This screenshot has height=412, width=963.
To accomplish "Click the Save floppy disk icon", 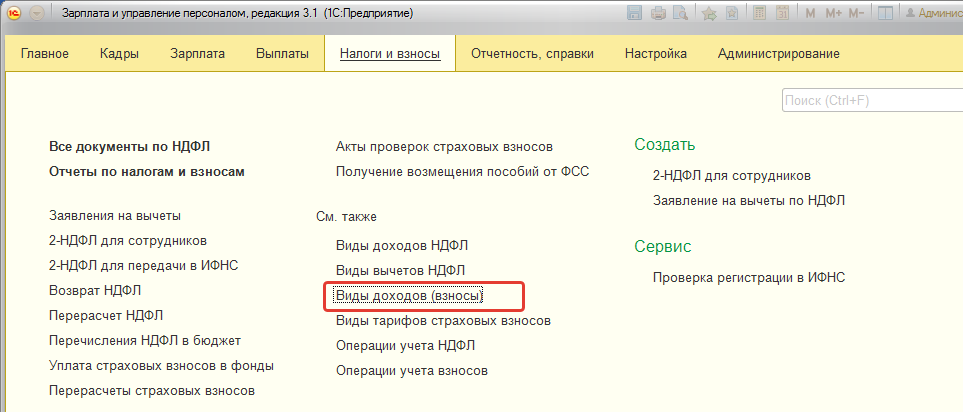I will 636,13.
